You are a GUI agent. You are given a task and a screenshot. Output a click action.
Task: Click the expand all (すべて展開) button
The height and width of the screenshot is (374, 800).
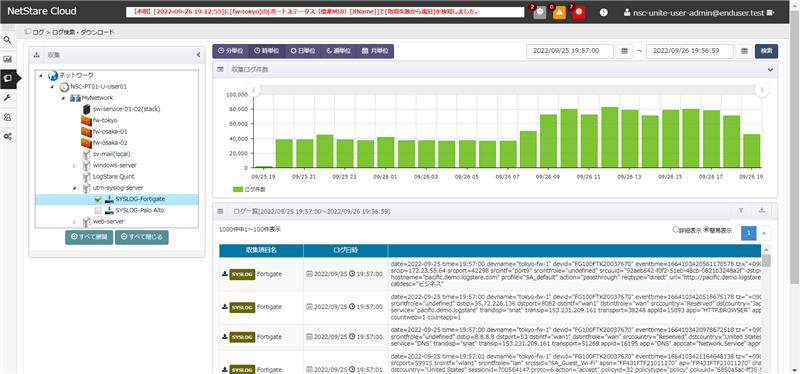tap(89, 237)
